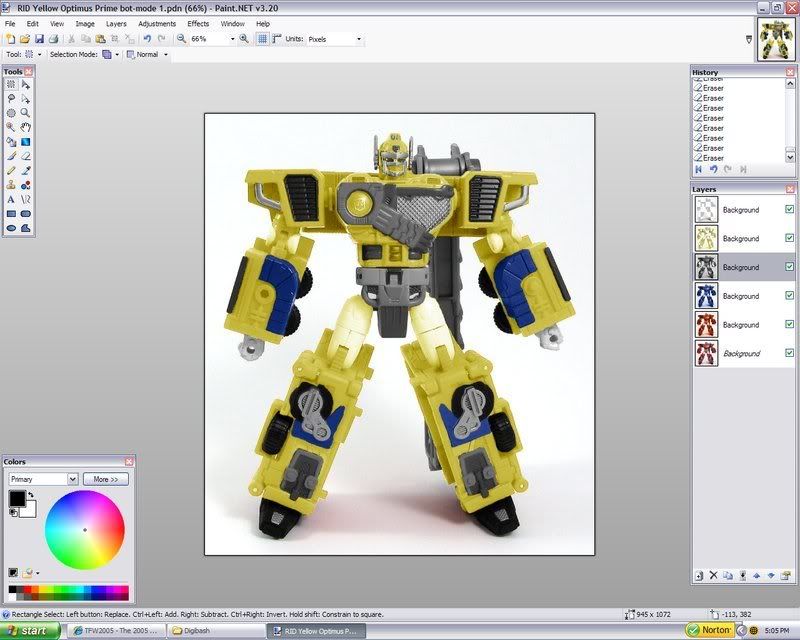Click the Paste clipboard icon in toolbar
Screen dimensions: 800x640
tap(101, 39)
